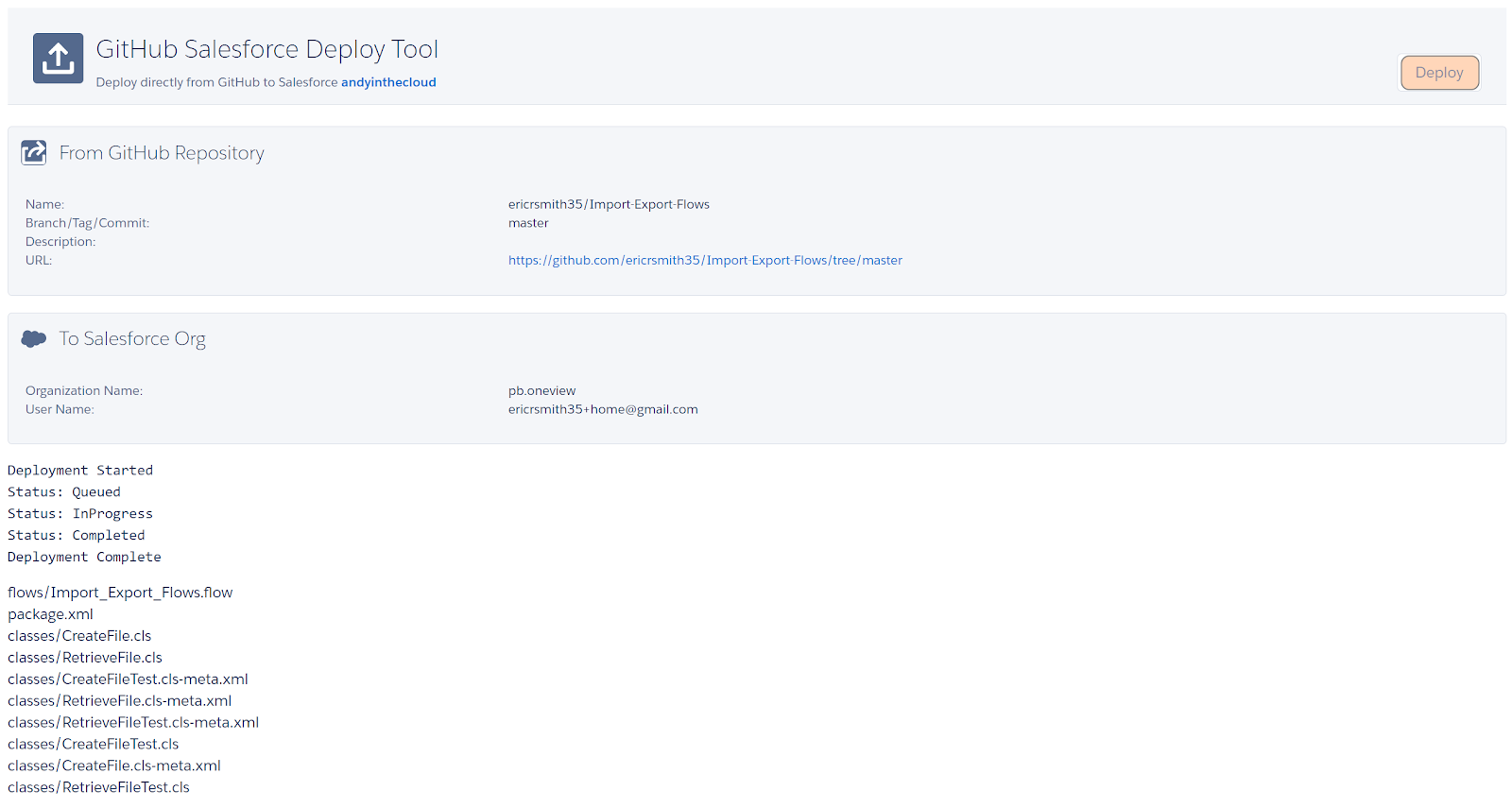
Task: Click the Status: InProgress log line
Action: 80,514
